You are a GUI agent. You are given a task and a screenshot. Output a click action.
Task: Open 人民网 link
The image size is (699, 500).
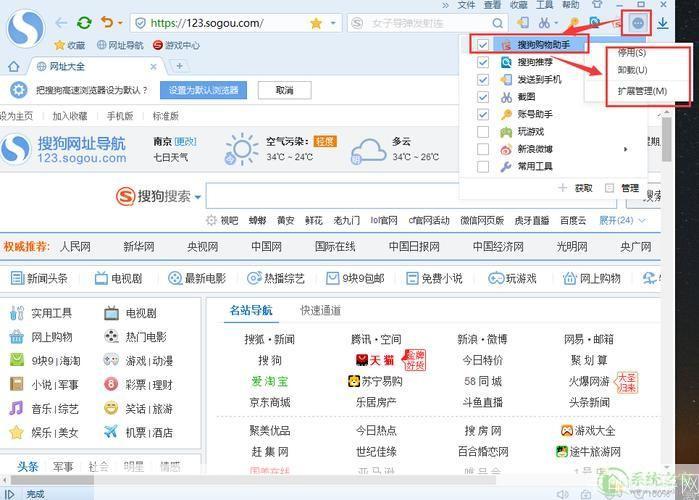75,246
